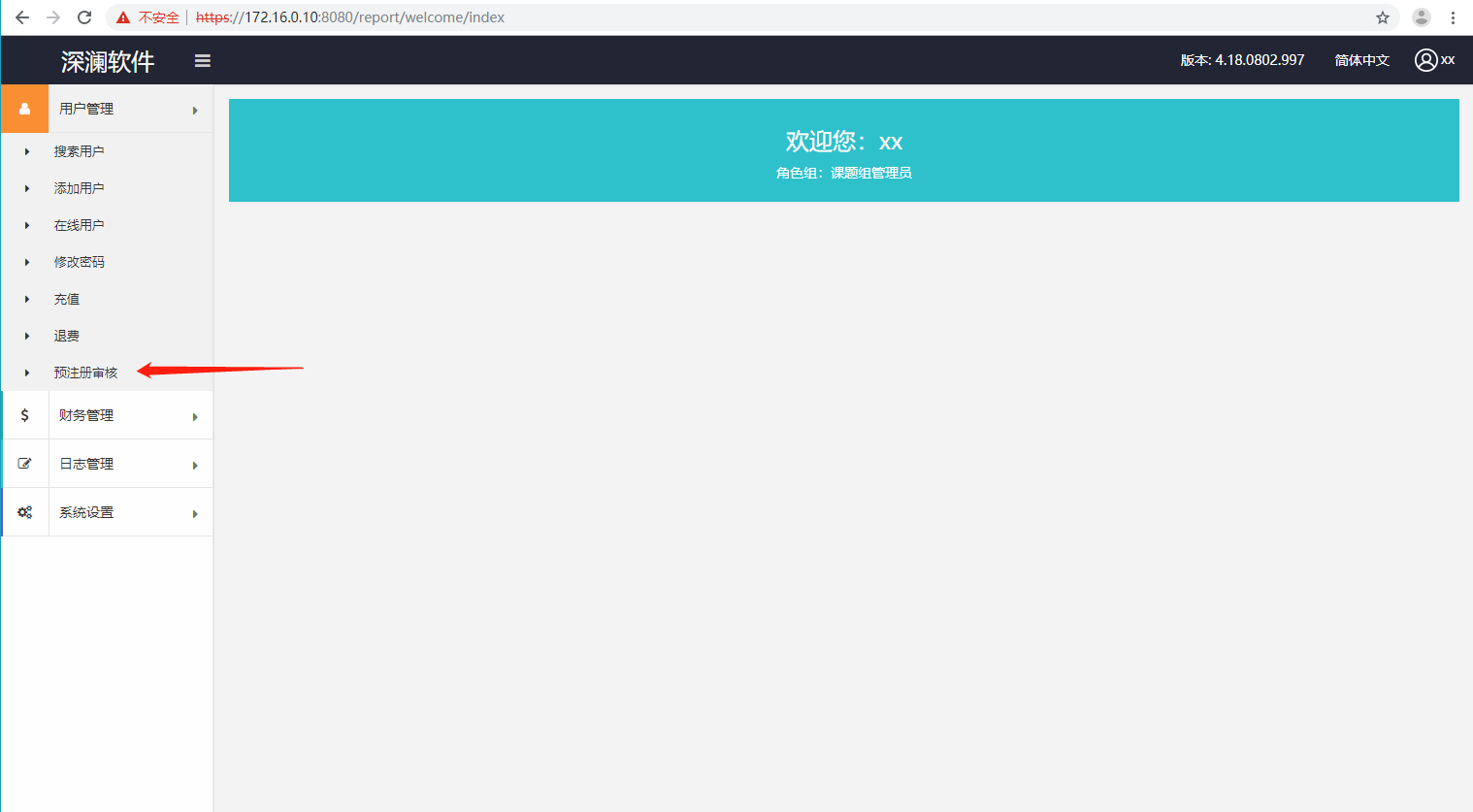Go to the 修改密码 page
The height and width of the screenshot is (812, 1473).
pyautogui.click(x=79, y=262)
